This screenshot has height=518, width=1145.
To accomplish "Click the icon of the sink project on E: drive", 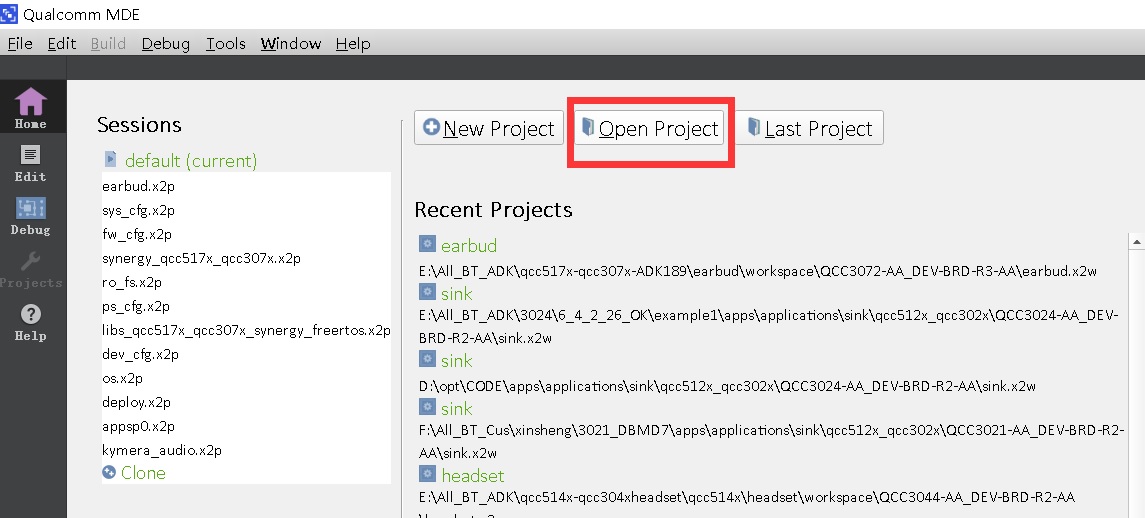I will click(x=427, y=292).
